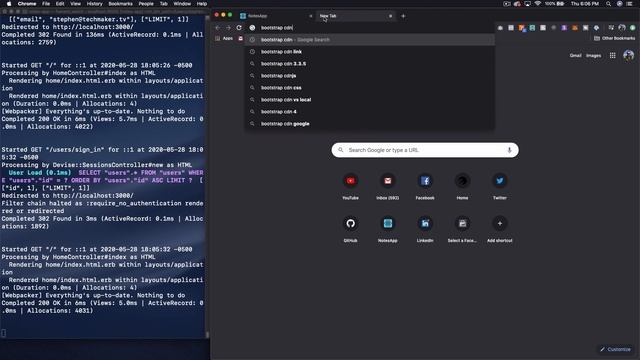This screenshot has width=640, height=360.
Task: Click the browser back arrow
Action: [218, 28]
